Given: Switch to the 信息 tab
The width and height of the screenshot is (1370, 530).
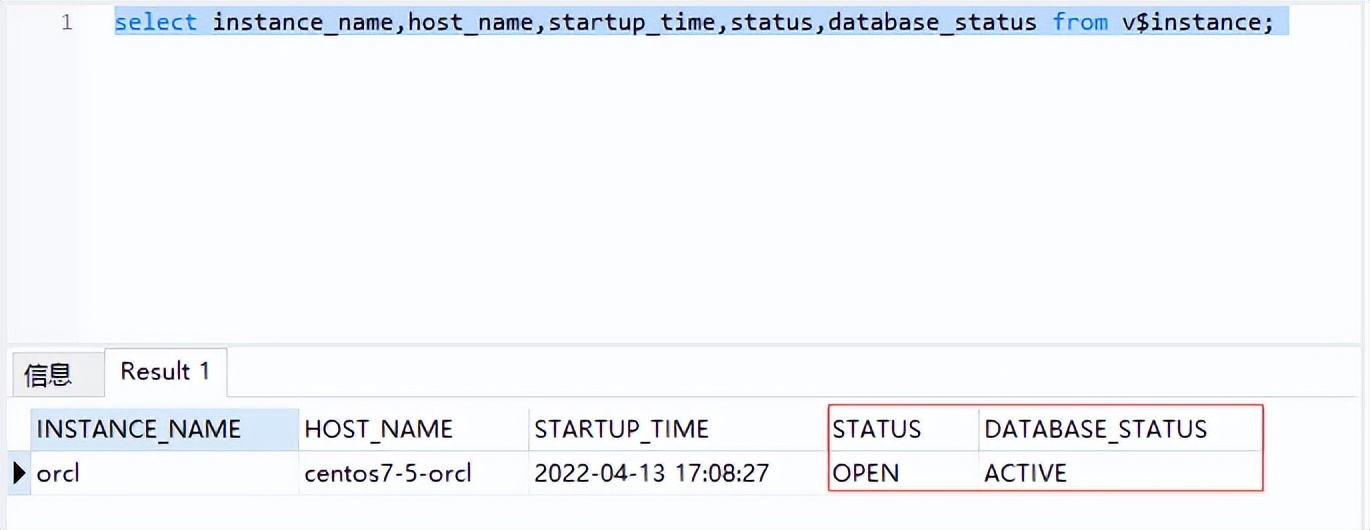Looking at the screenshot, I should tap(49, 375).
